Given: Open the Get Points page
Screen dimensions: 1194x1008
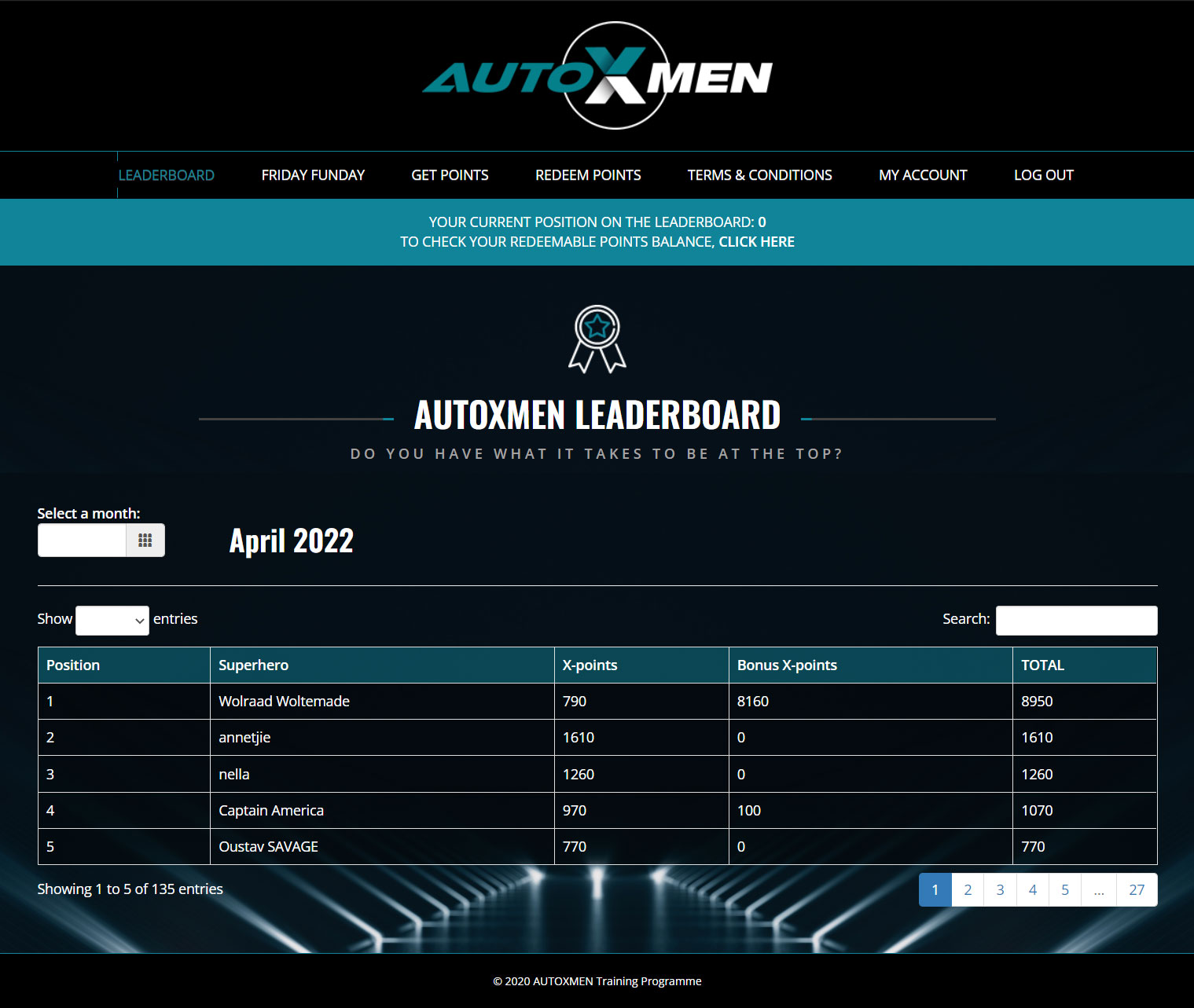Looking at the screenshot, I should [450, 175].
